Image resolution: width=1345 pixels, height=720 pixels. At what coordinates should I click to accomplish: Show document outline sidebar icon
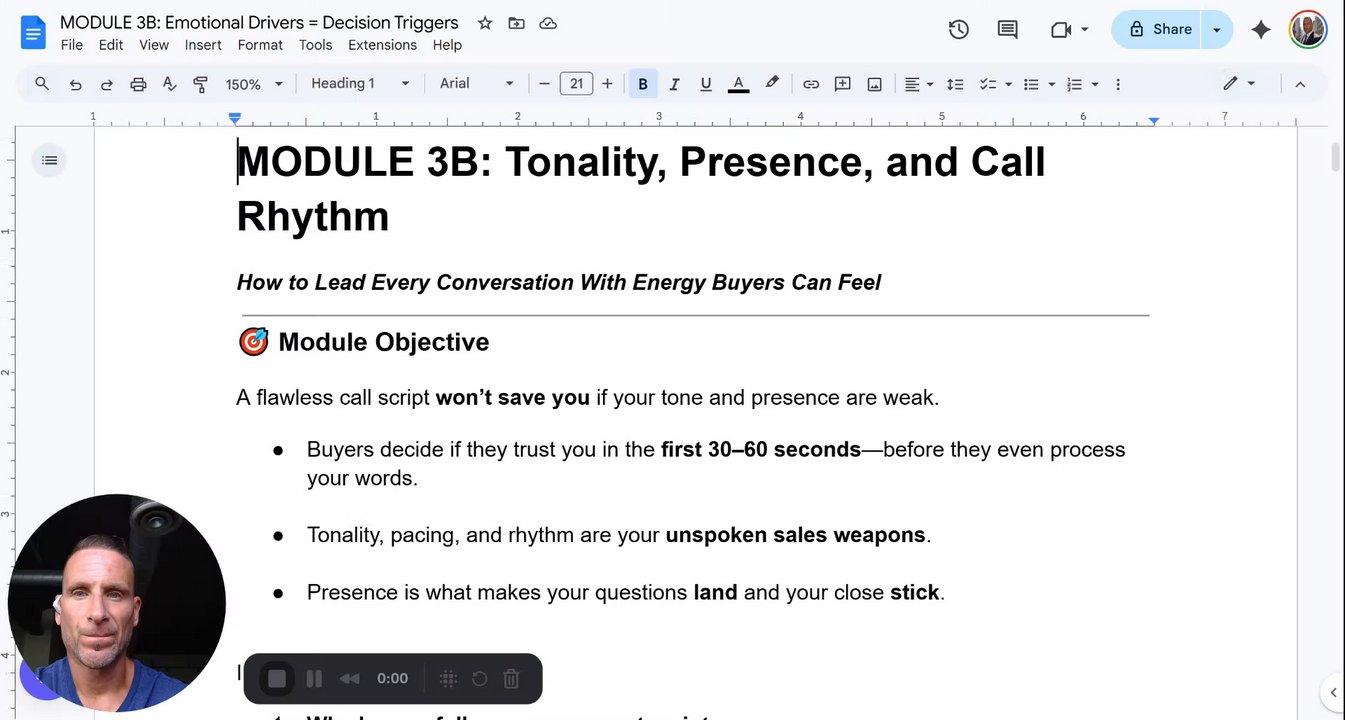[x=49, y=160]
